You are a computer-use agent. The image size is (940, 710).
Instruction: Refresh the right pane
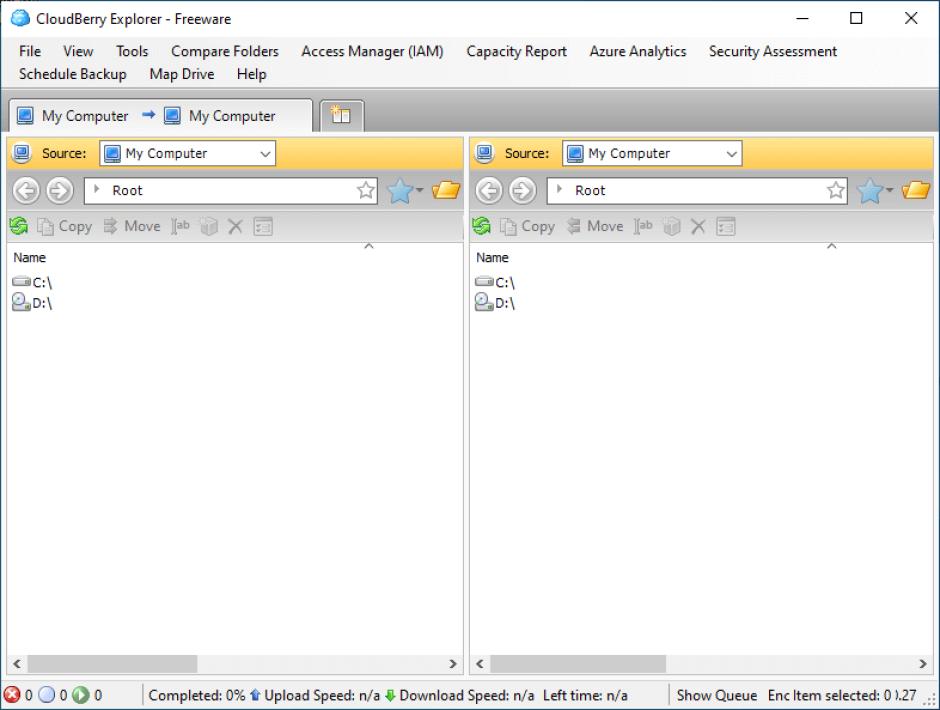point(482,226)
